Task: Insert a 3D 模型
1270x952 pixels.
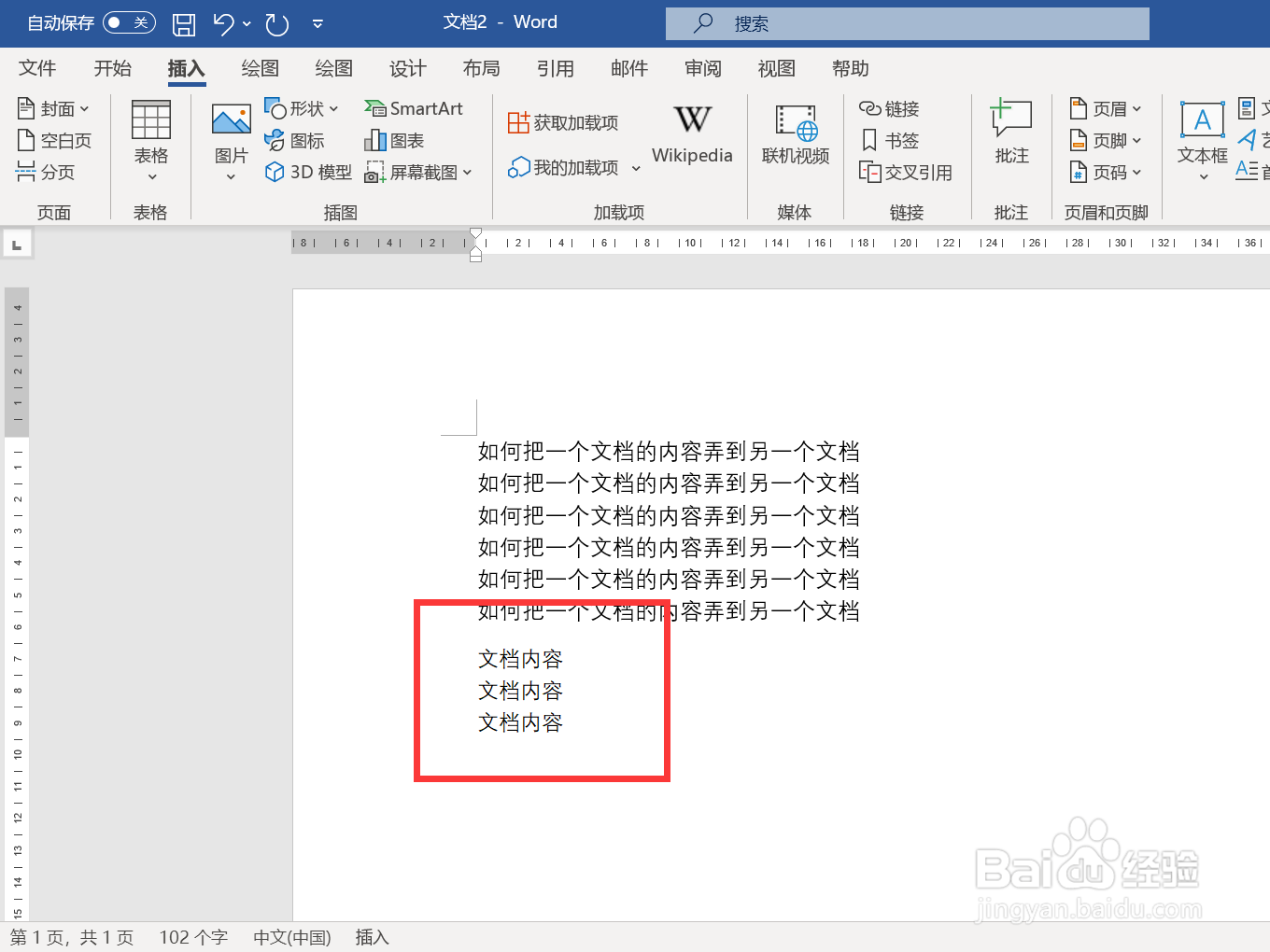Action: [x=308, y=172]
